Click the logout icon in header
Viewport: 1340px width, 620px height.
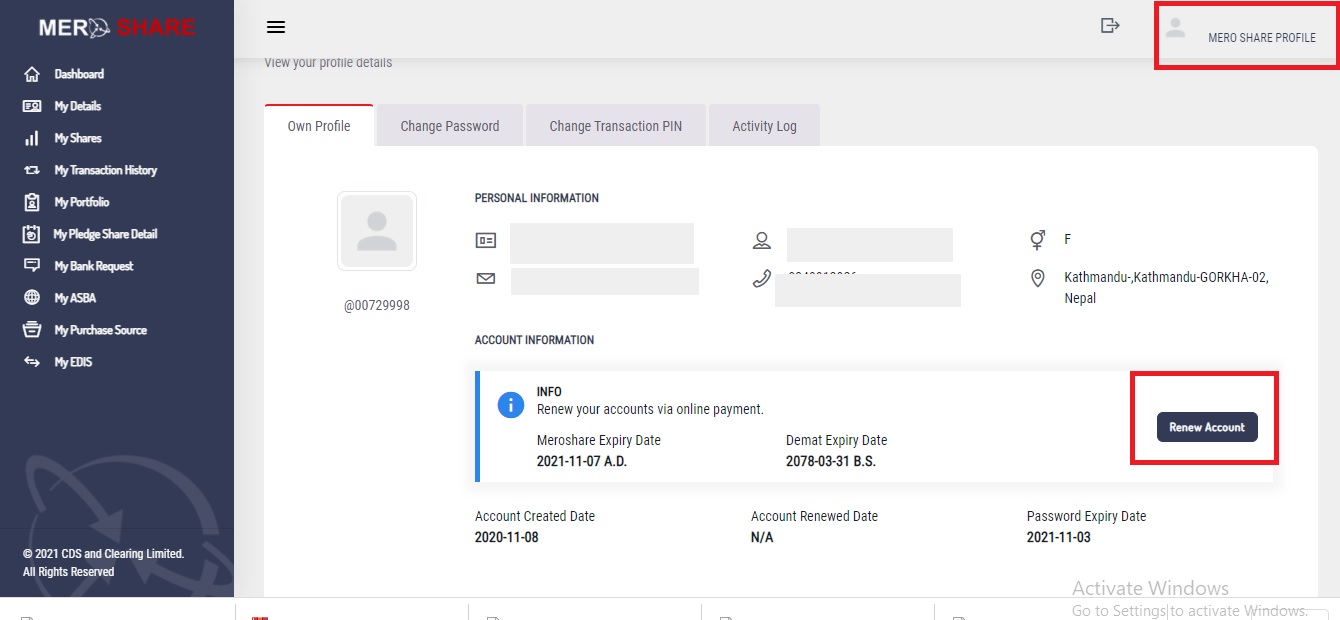[1109, 26]
